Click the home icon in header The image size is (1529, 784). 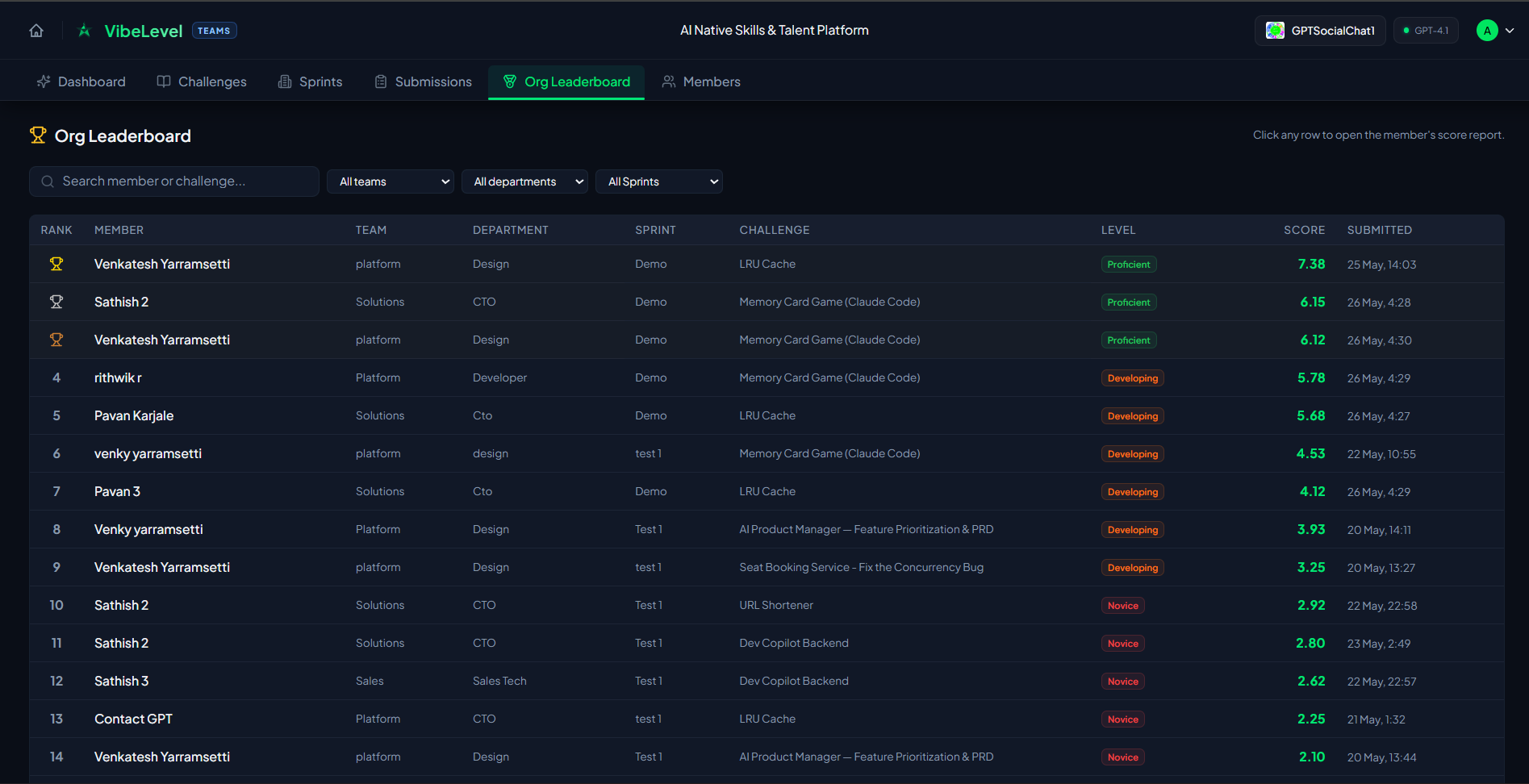pos(36,31)
